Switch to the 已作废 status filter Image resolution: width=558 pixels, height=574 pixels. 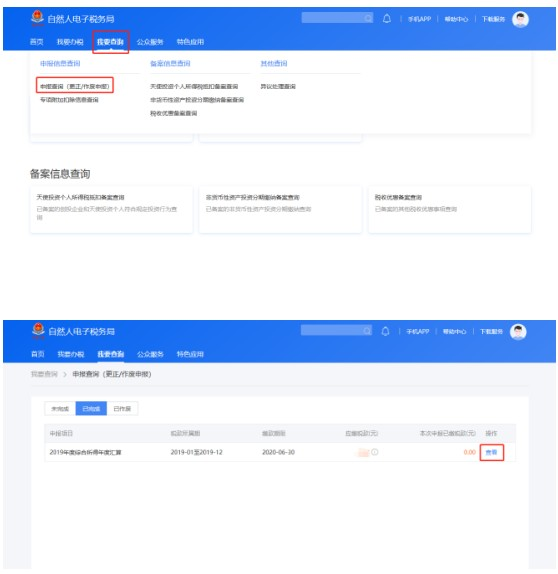click(x=122, y=409)
